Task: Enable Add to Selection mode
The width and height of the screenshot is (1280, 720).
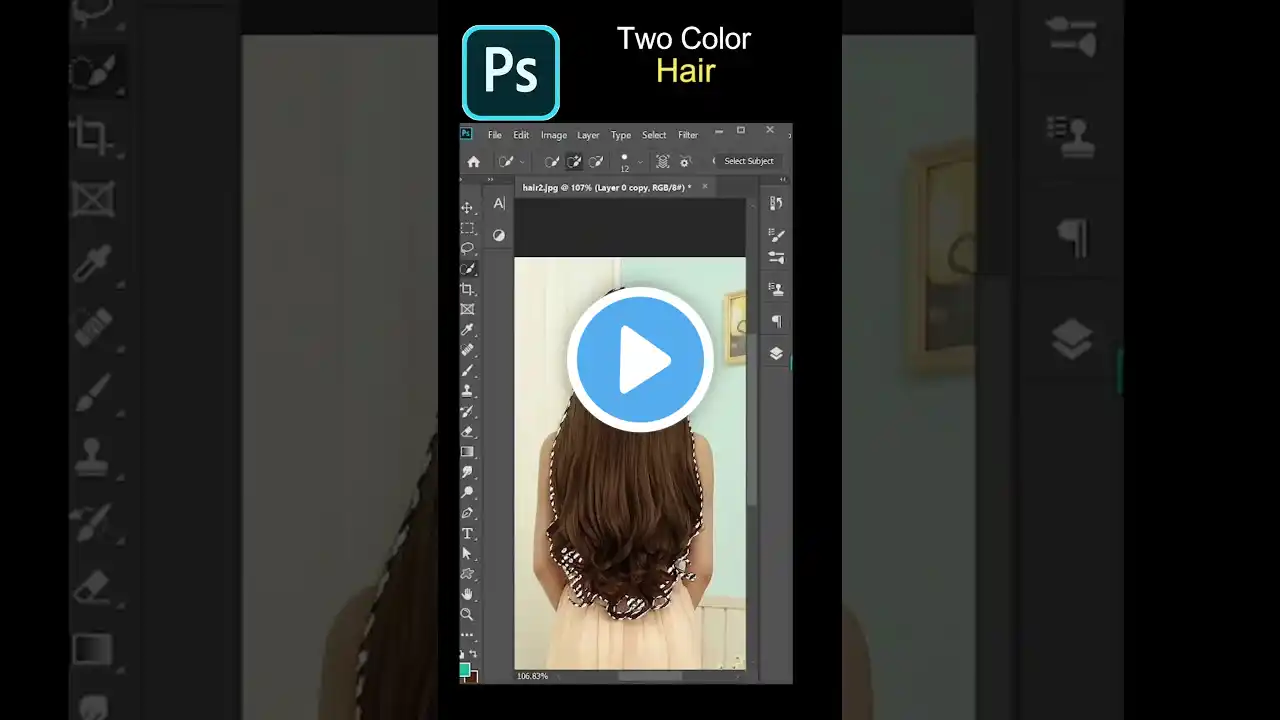Action: (x=574, y=161)
